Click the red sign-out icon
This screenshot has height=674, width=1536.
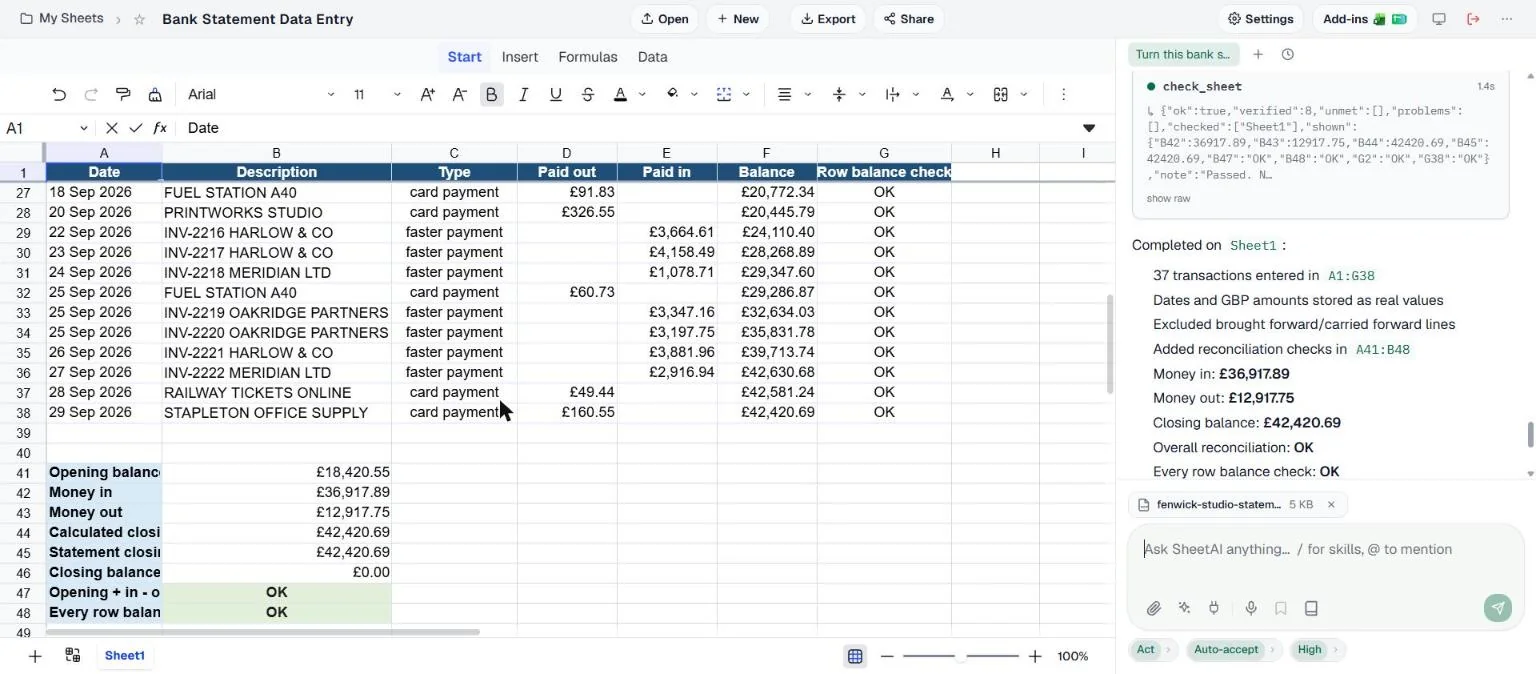[x=1473, y=19]
